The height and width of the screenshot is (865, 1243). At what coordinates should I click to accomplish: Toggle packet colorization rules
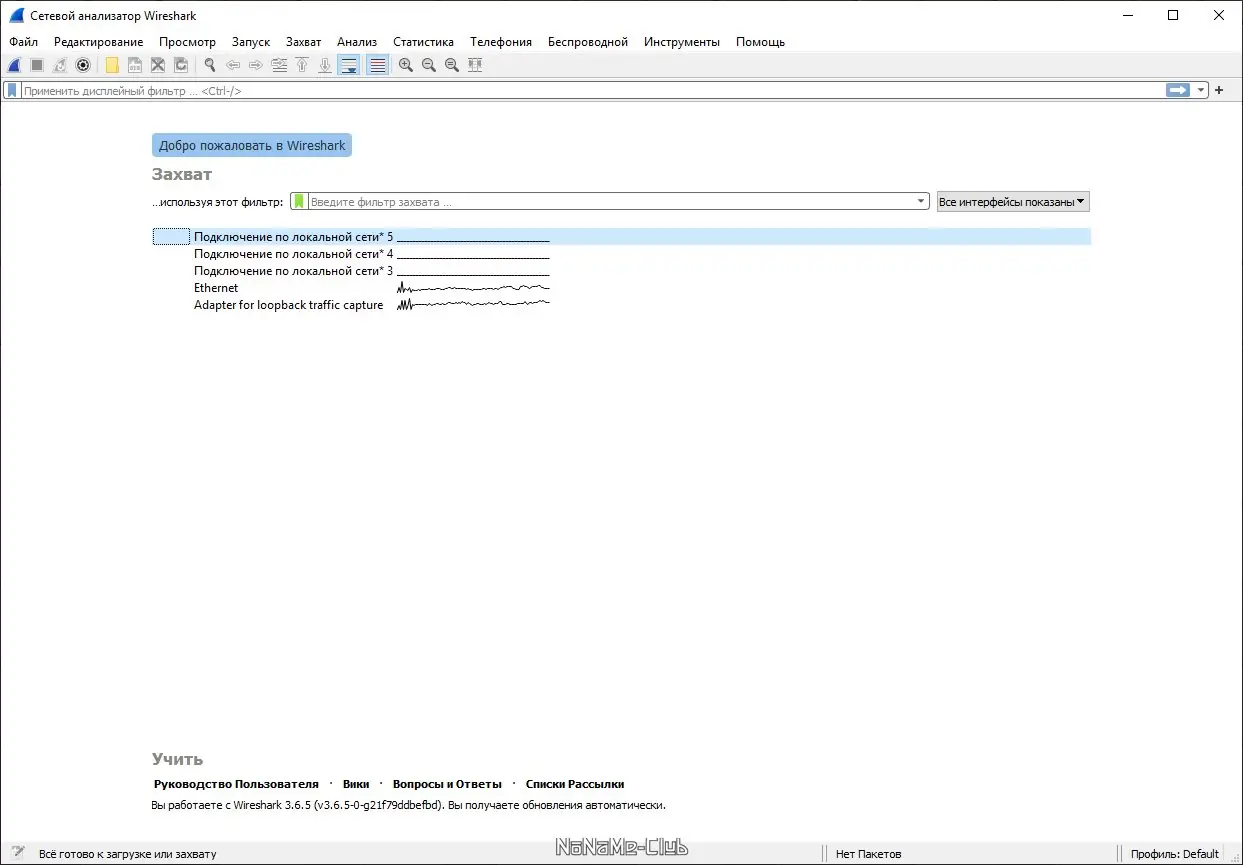[x=377, y=65]
